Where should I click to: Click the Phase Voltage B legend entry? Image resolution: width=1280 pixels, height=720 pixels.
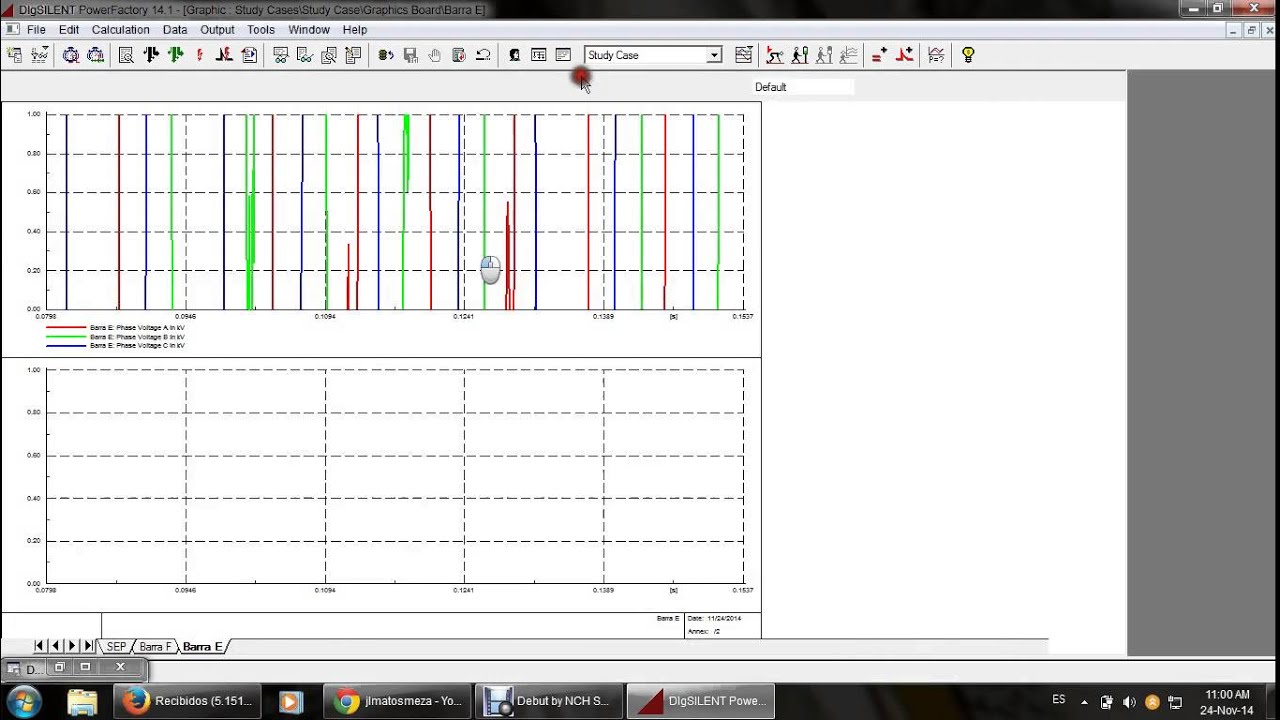point(137,337)
